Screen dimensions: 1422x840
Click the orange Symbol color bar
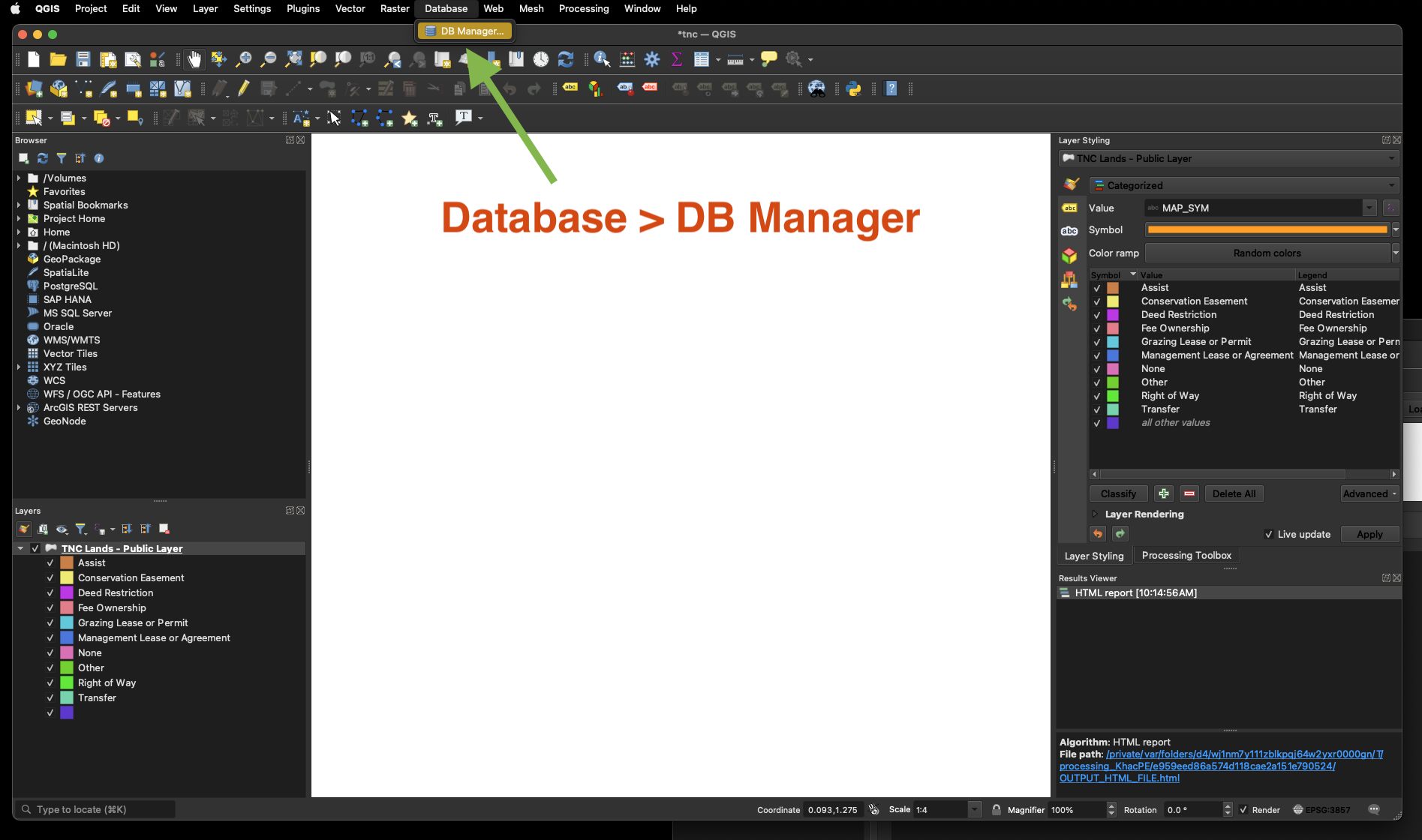click(x=1267, y=229)
